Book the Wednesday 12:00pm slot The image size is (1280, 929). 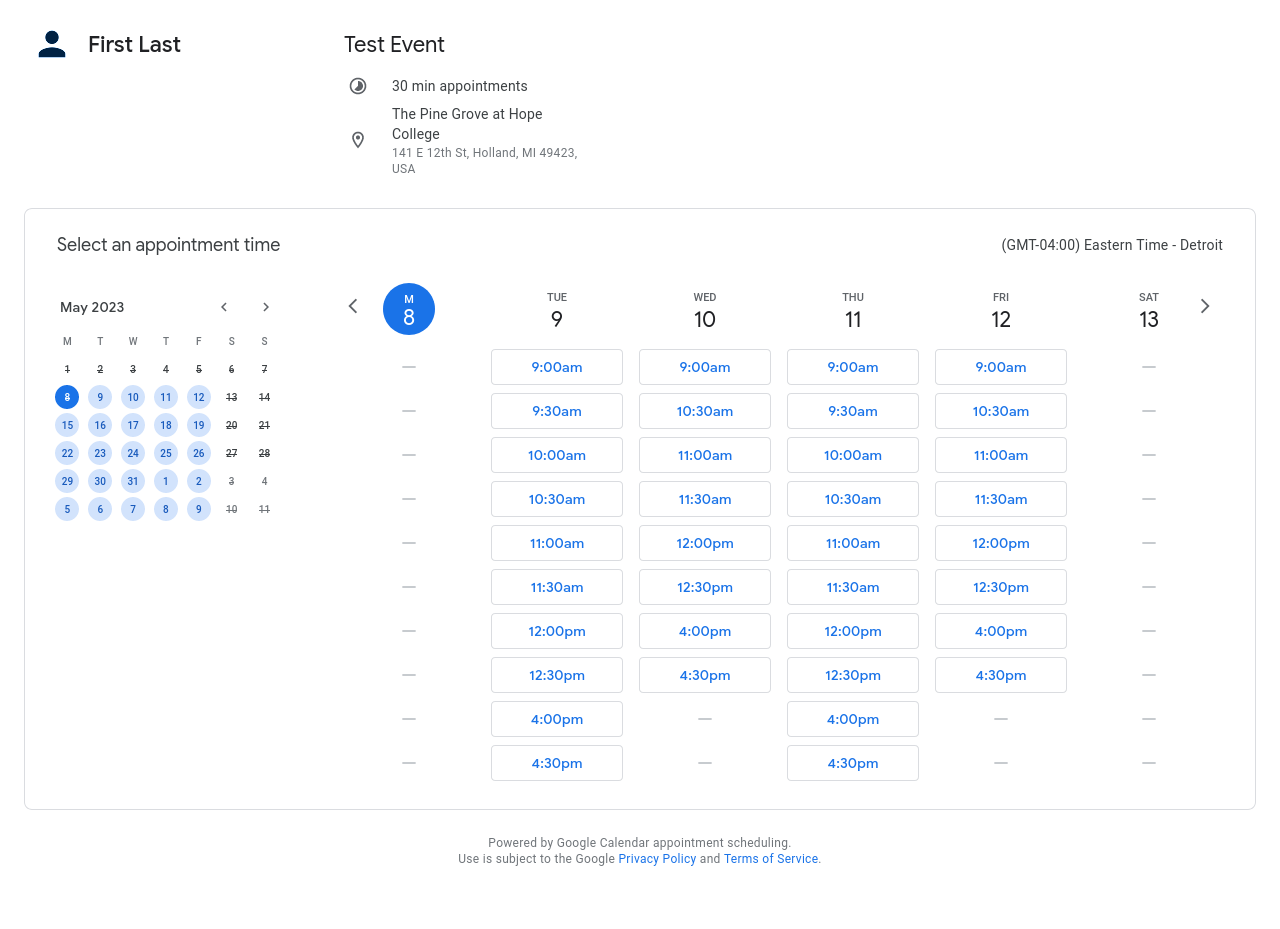pos(705,543)
